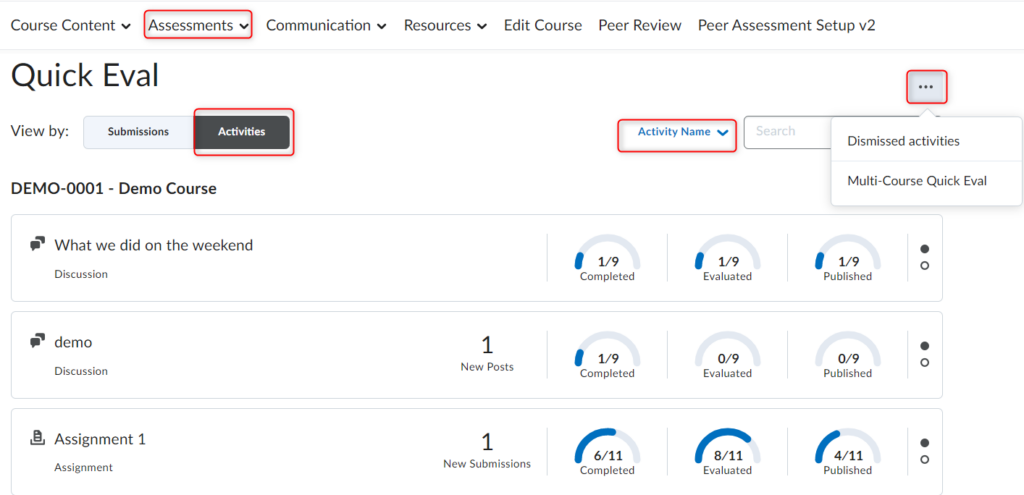
Task: Open the Assignment 1 activity title
Action: click(100, 439)
